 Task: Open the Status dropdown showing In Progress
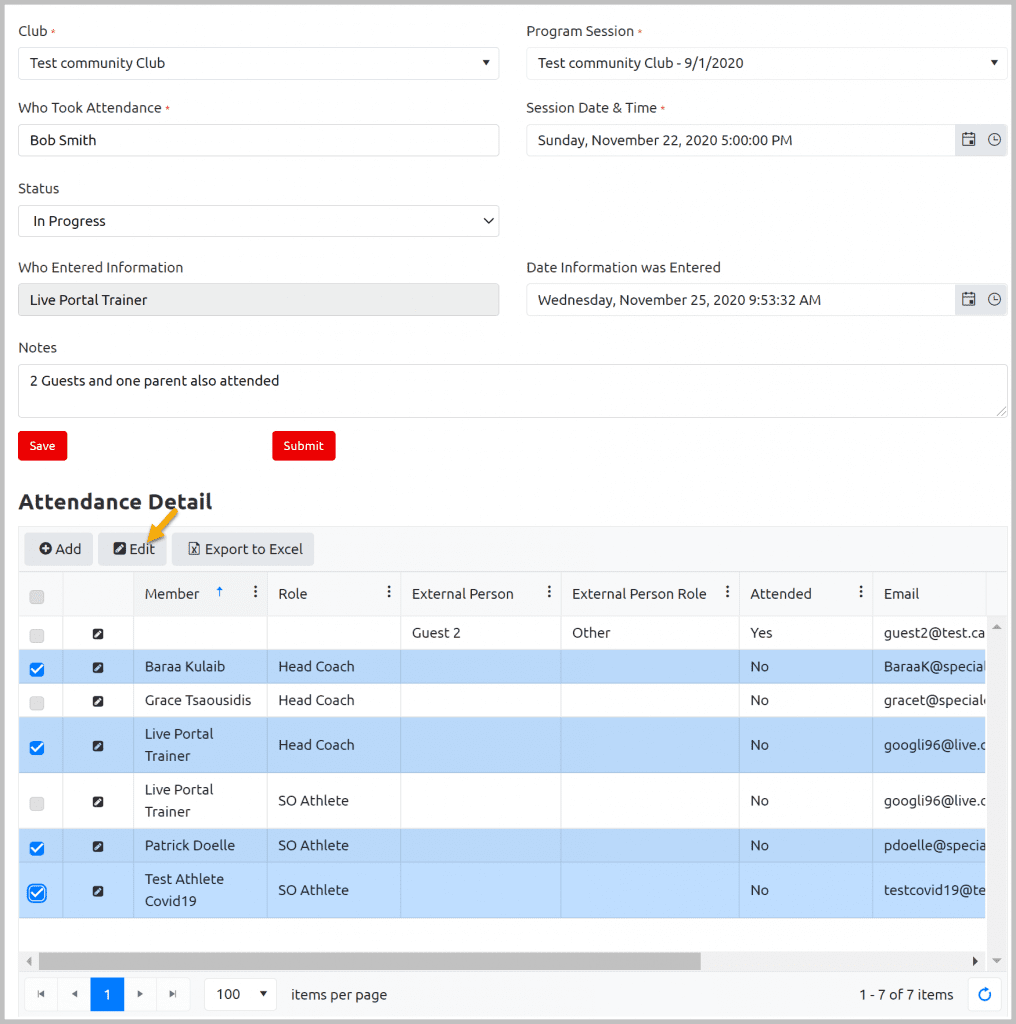coord(258,221)
